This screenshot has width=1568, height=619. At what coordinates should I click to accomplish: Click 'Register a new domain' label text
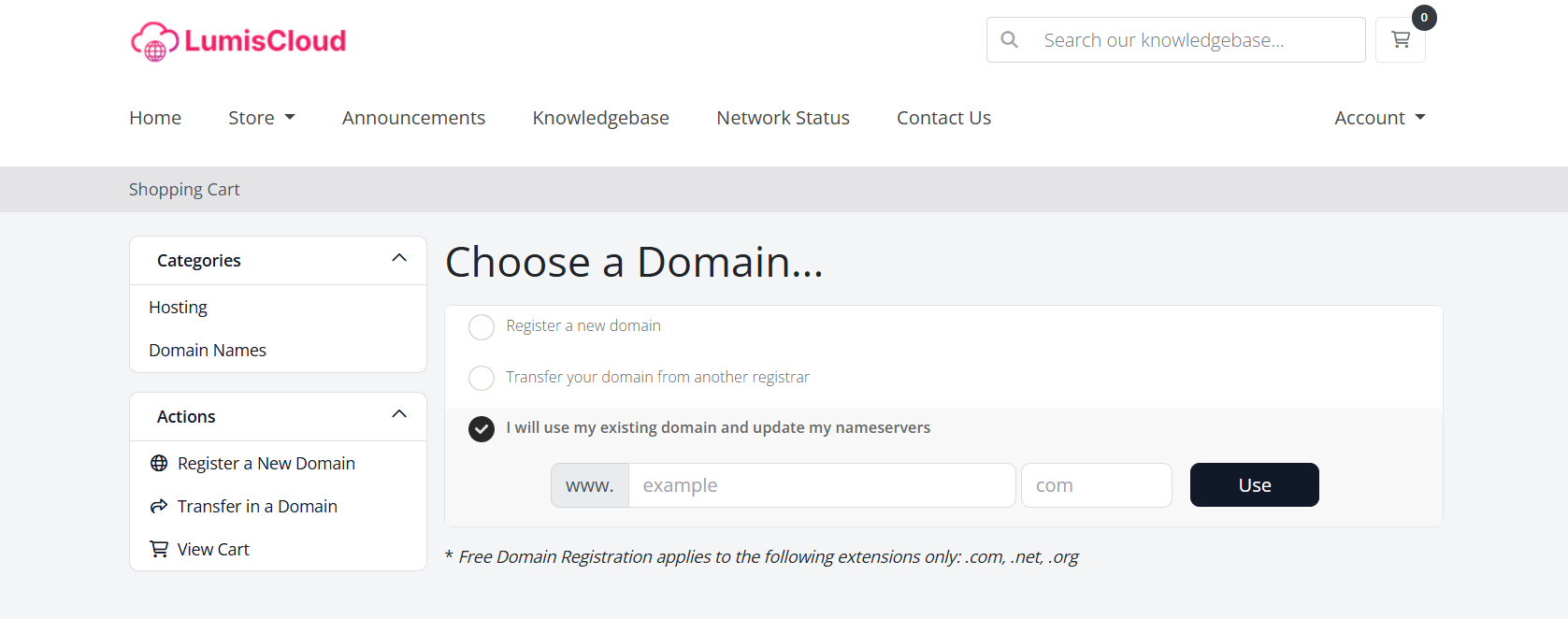[583, 326]
